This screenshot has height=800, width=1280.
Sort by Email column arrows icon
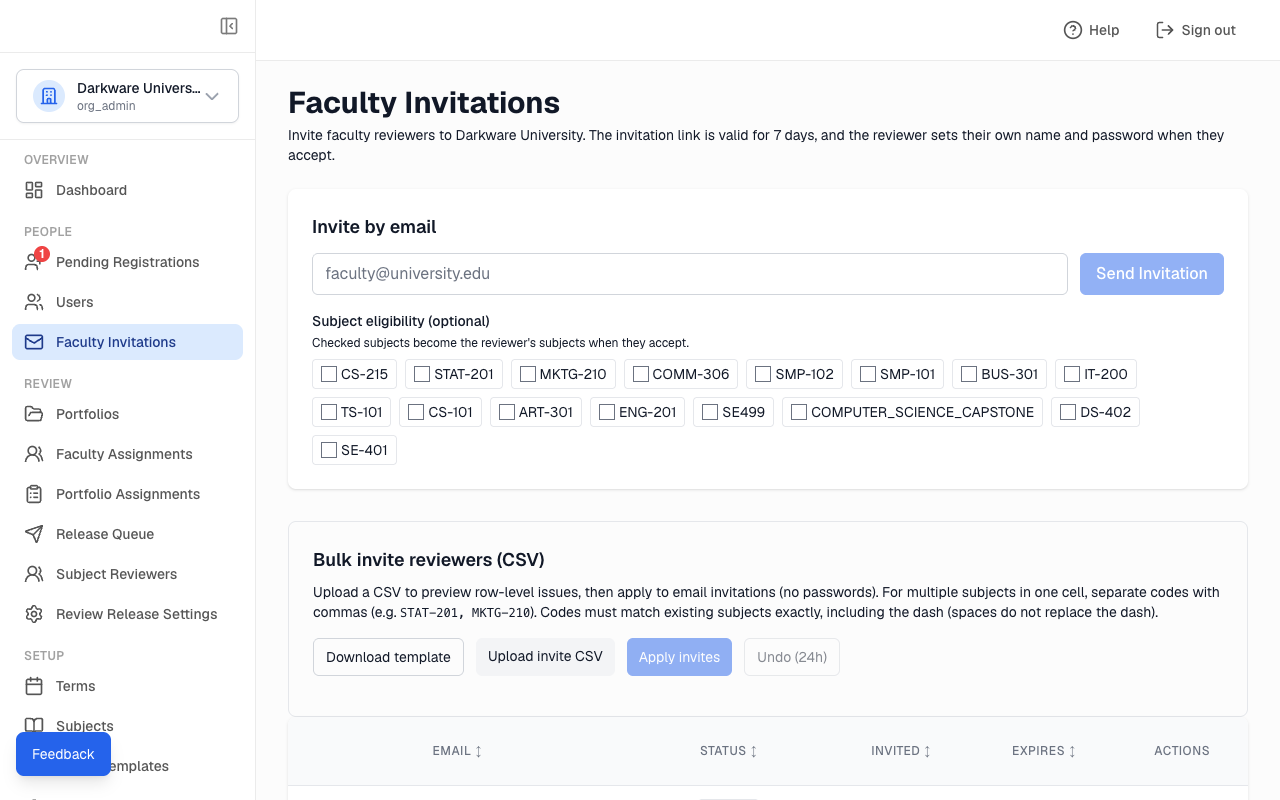[x=478, y=751]
